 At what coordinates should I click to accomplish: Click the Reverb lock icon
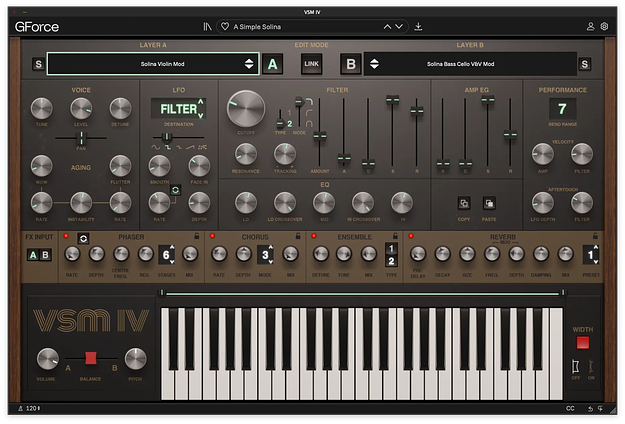(595, 236)
